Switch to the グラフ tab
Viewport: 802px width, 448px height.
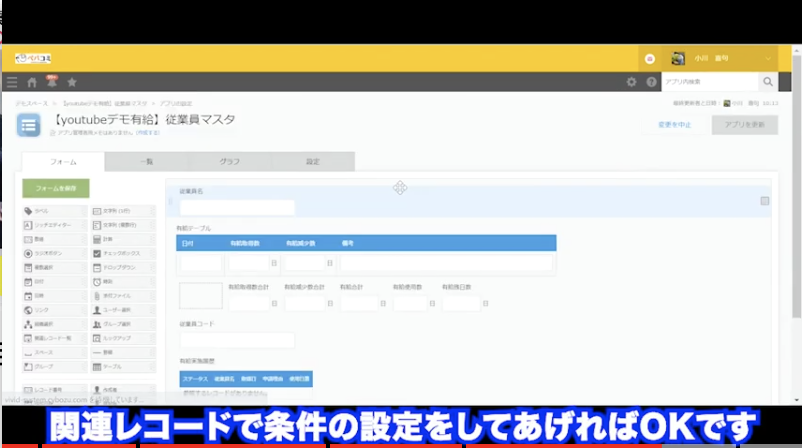229,162
